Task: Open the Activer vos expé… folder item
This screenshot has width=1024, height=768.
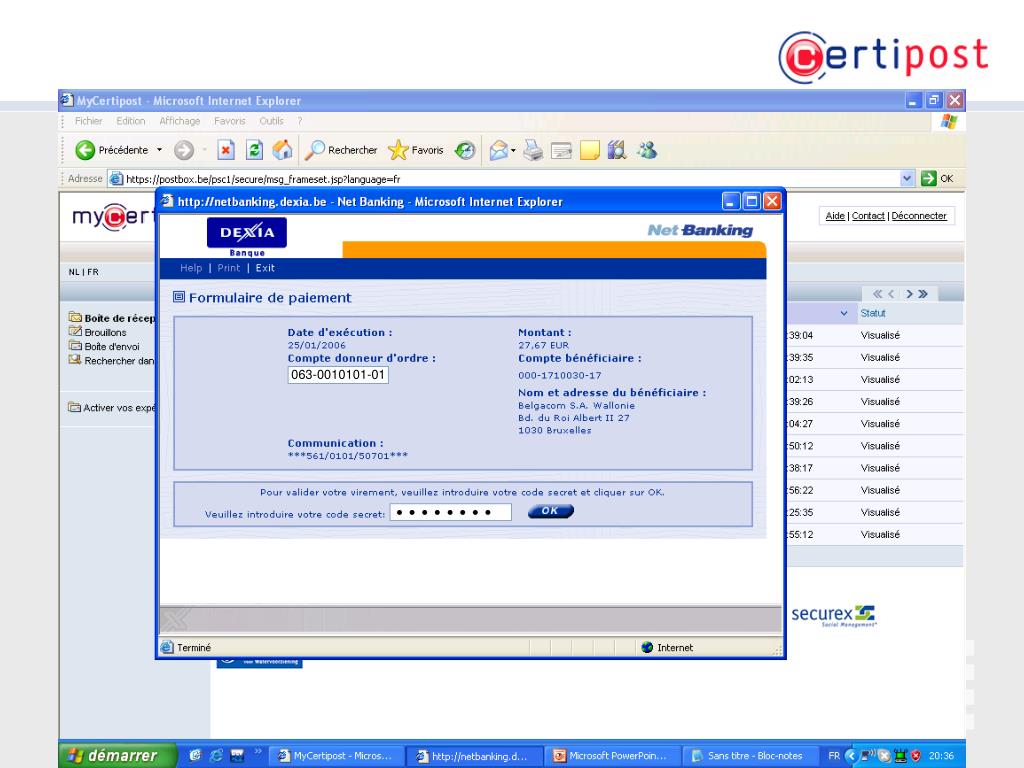Action: (x=112, y=408)
